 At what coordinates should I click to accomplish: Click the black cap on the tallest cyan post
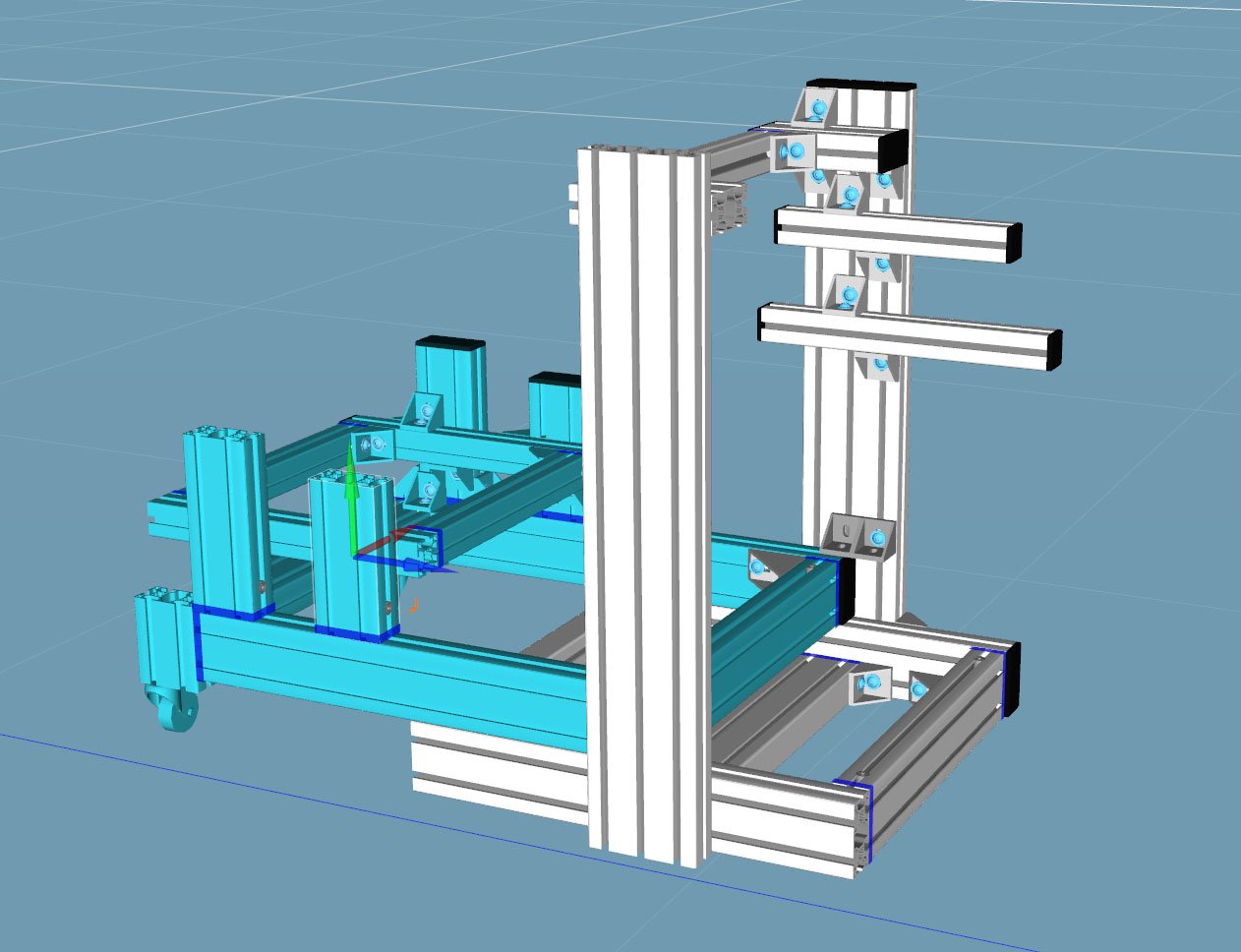tap(451, 342)
